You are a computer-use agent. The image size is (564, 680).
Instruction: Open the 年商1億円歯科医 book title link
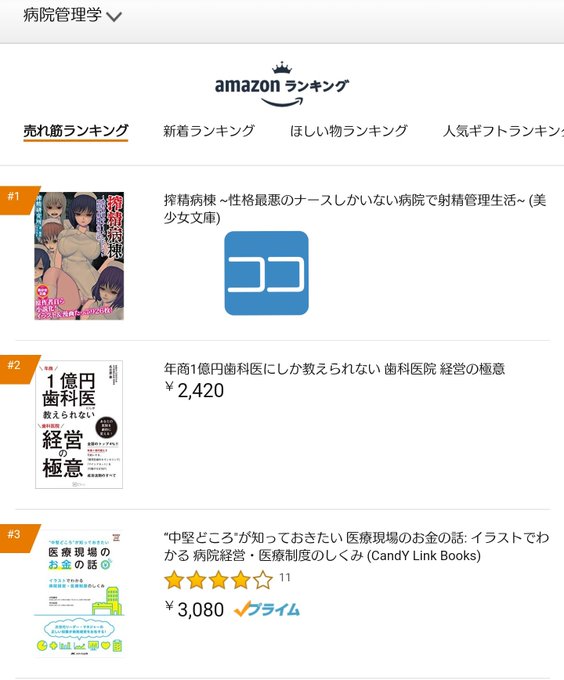point(334,369)
